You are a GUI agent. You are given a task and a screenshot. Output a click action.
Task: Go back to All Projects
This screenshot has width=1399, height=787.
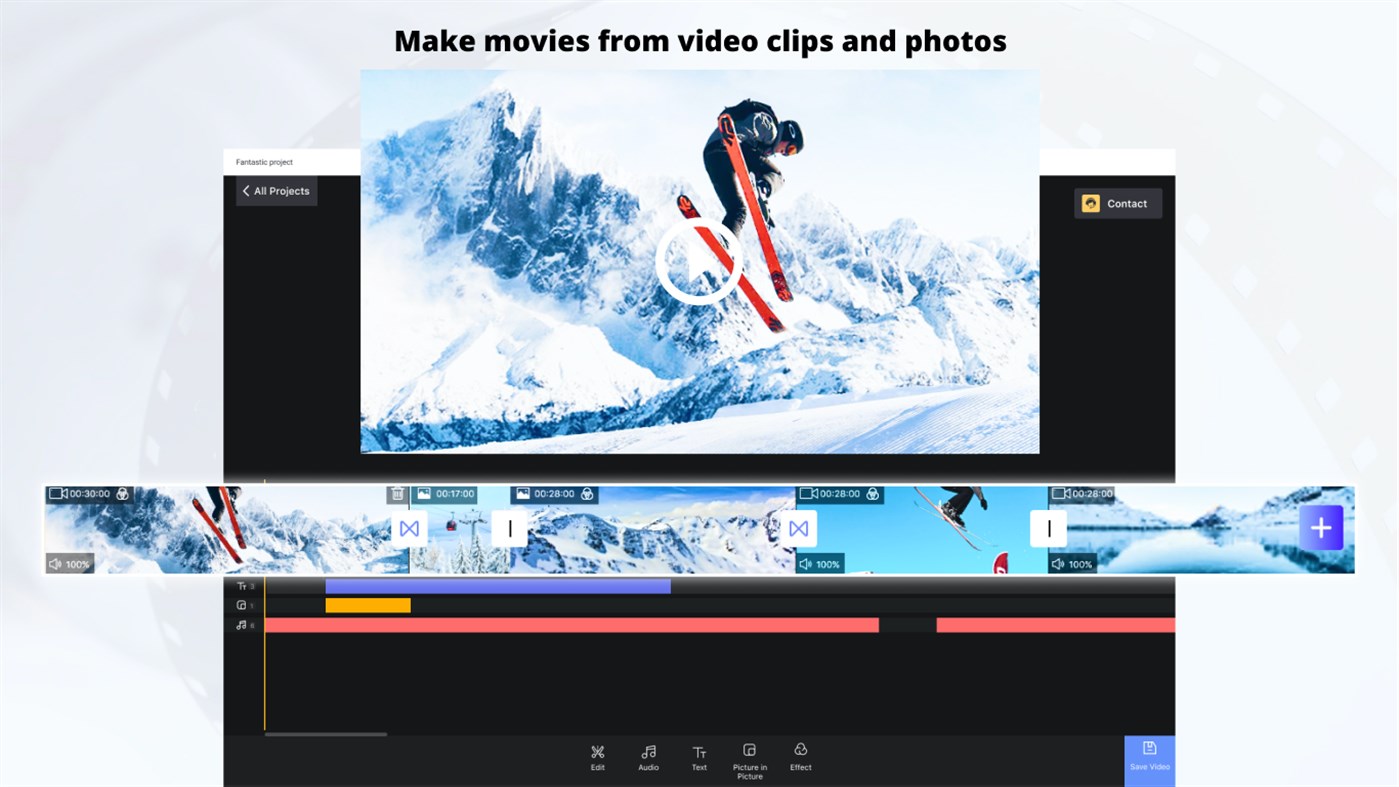[275, 190]
